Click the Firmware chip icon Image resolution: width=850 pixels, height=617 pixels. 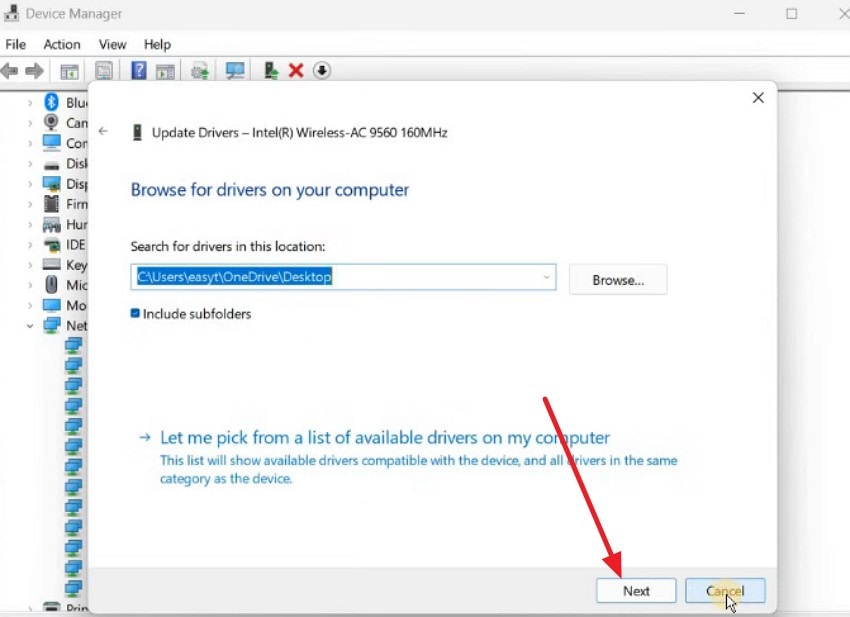[51, 204]
